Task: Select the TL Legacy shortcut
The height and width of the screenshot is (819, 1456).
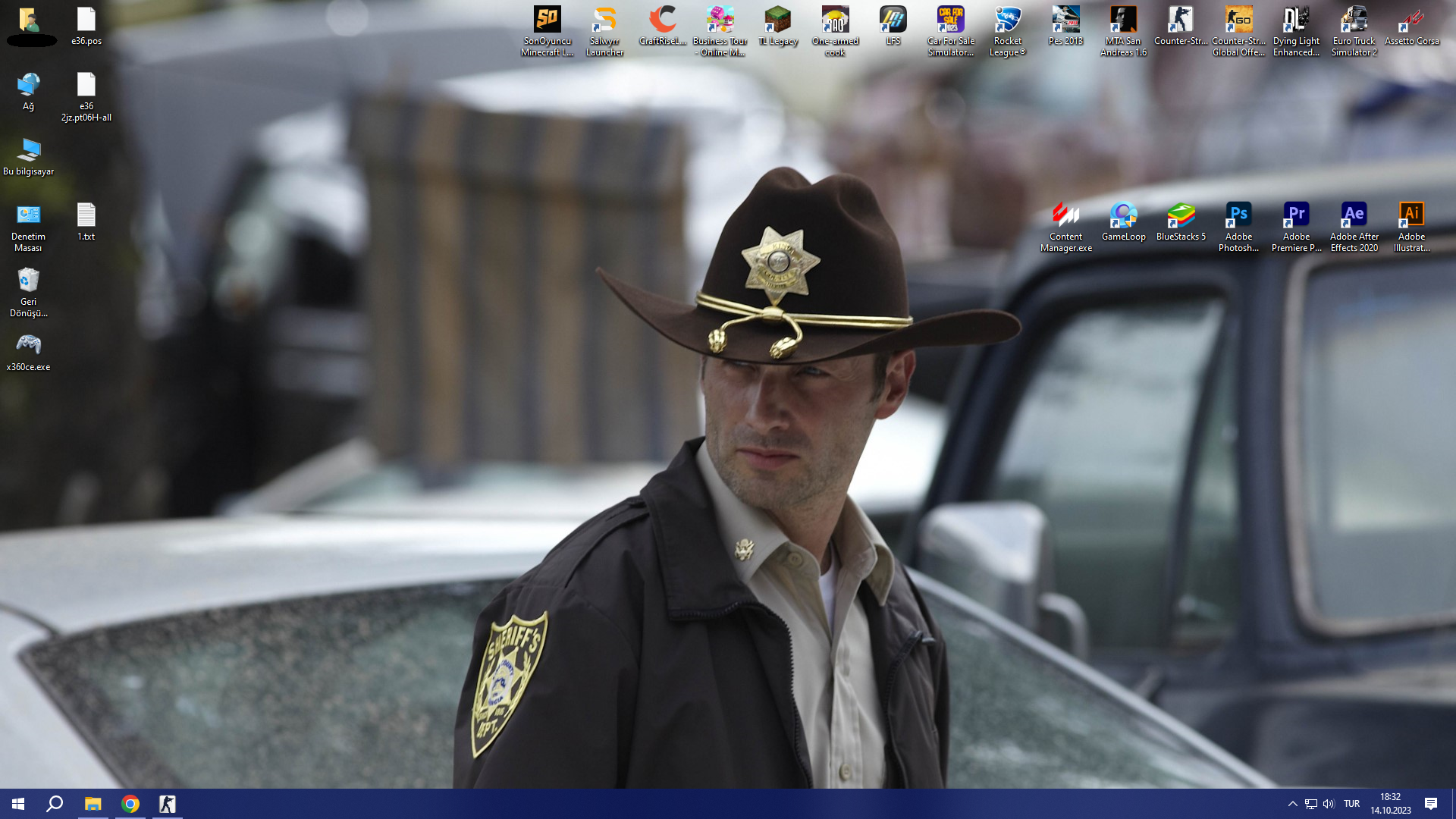Action: (778, 27)
